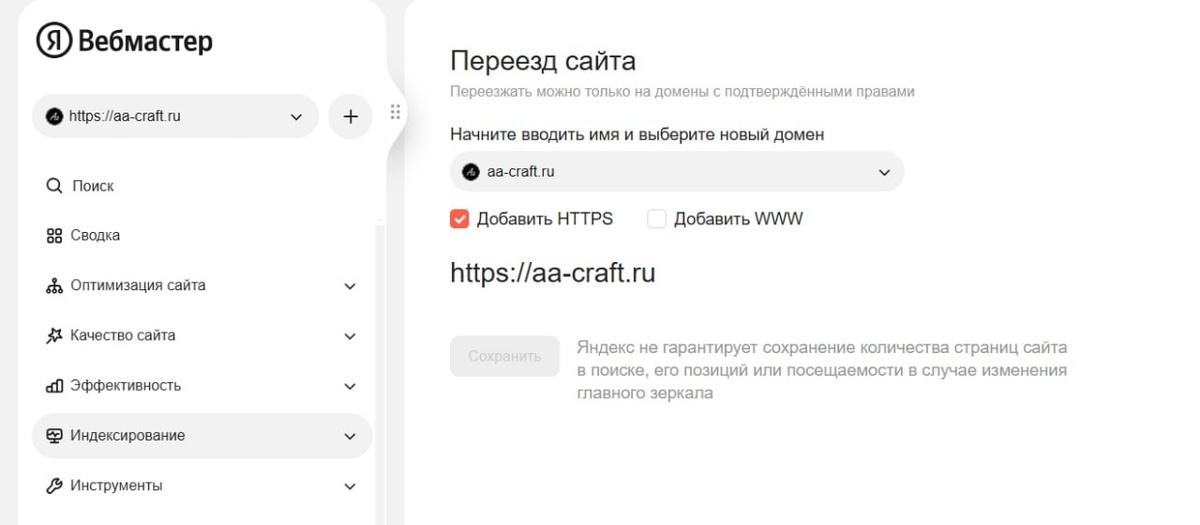
Task: Expand Качество сайта chevron
Action: (x=350, y=336)
